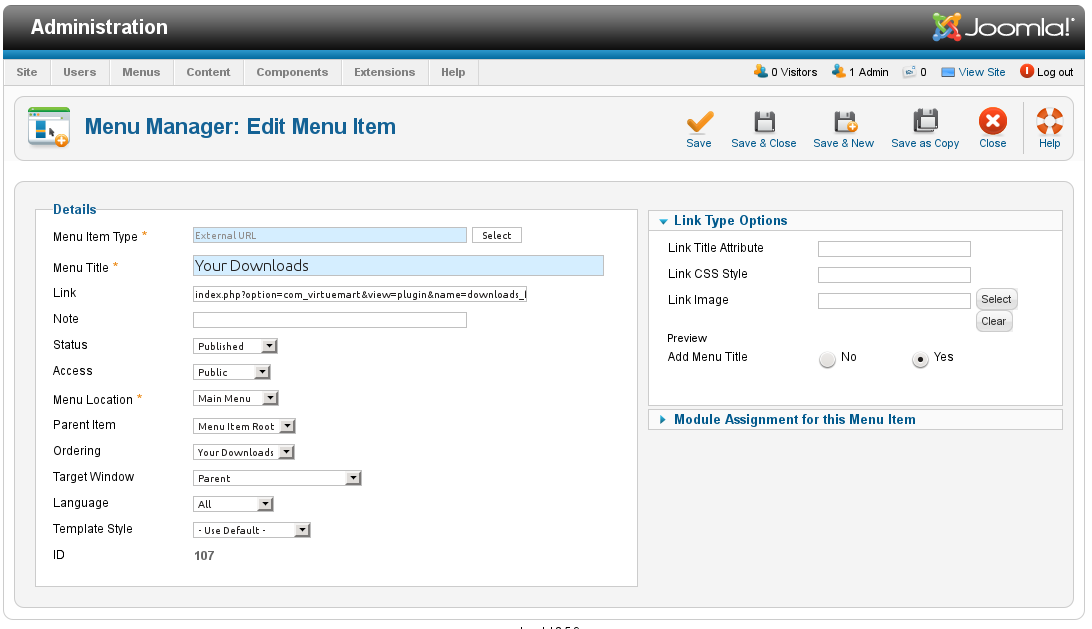Click the View Site link
The height and width of the screenshot is (629, 1092).
tap(981, 72)
